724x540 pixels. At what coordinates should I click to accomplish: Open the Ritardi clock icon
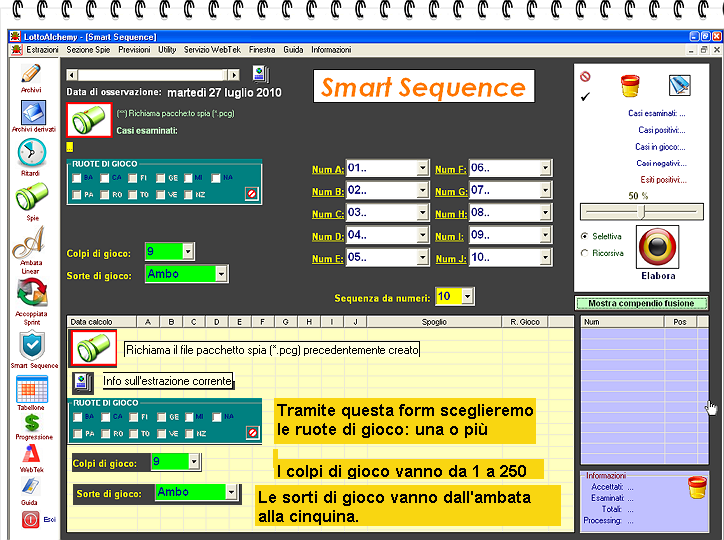tap(31, 152)
